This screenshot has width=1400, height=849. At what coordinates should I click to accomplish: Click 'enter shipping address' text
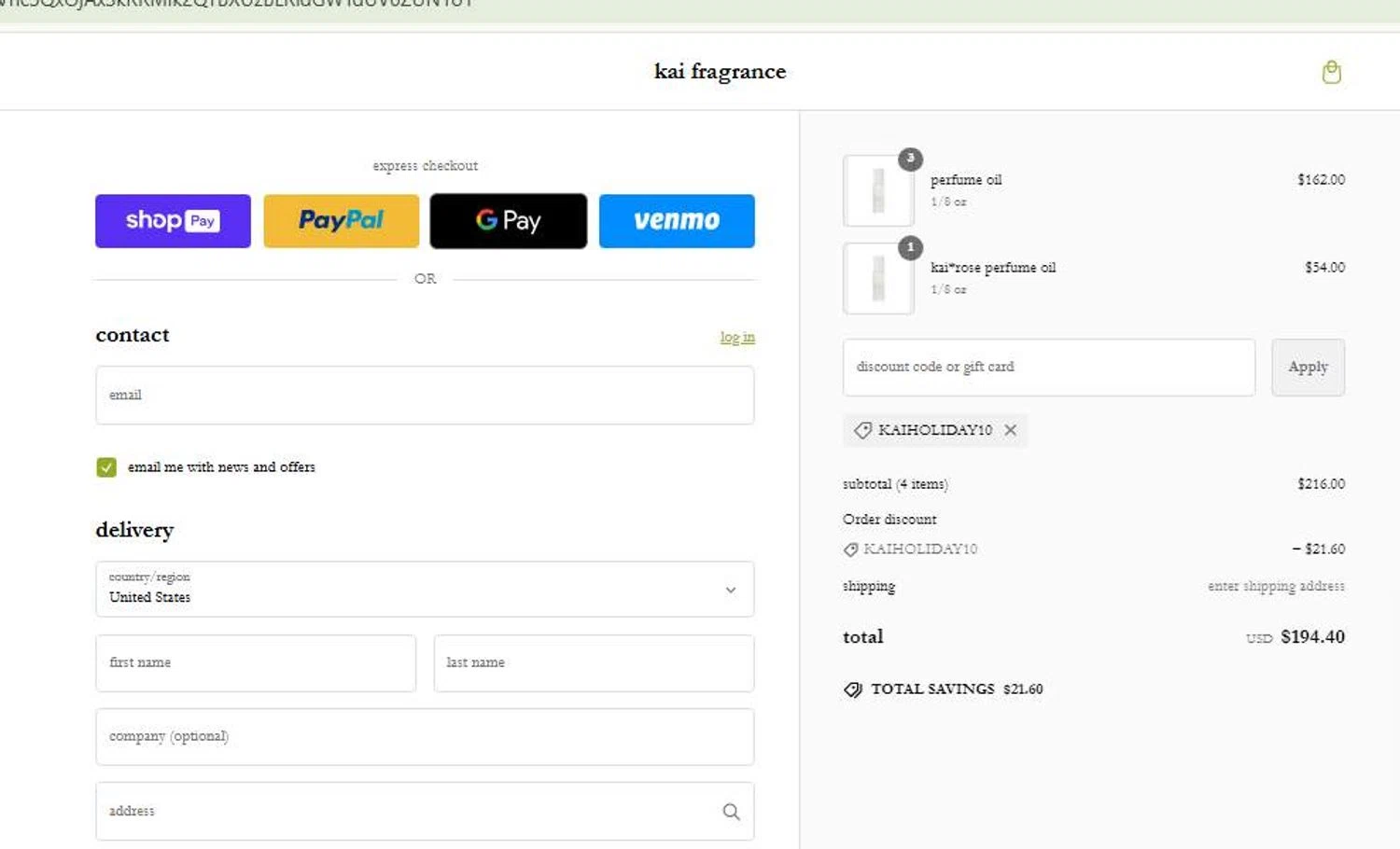1276,587
